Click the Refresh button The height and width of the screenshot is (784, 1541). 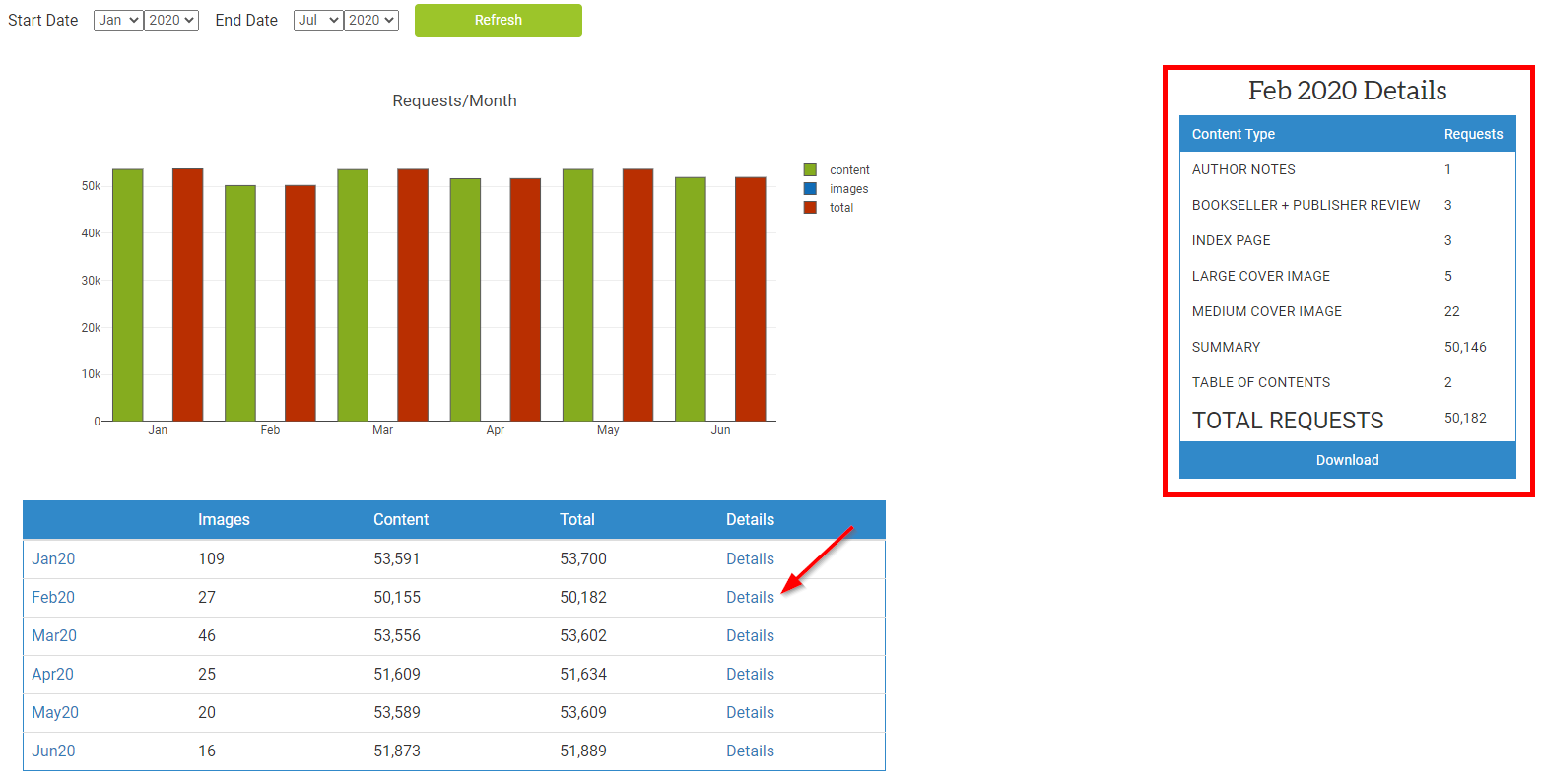[498, 20]
